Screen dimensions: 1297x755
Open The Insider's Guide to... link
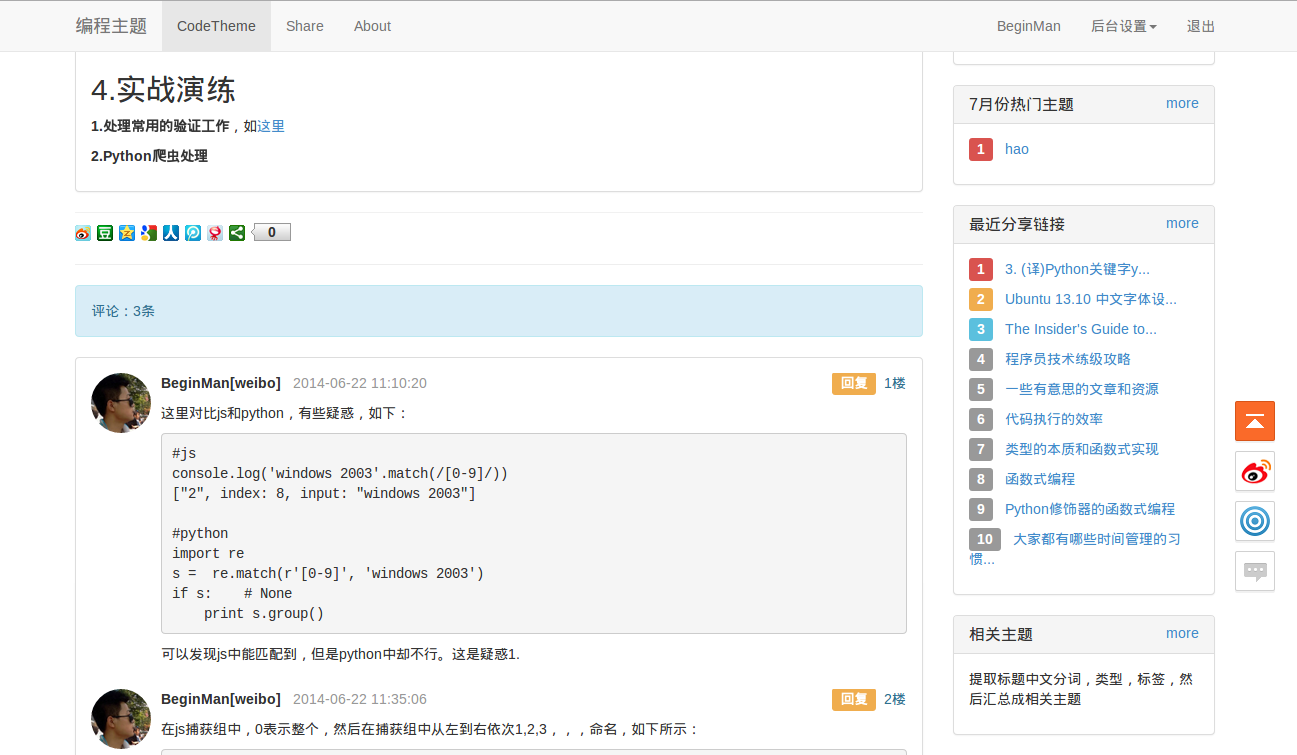[x=1081, y=329]
